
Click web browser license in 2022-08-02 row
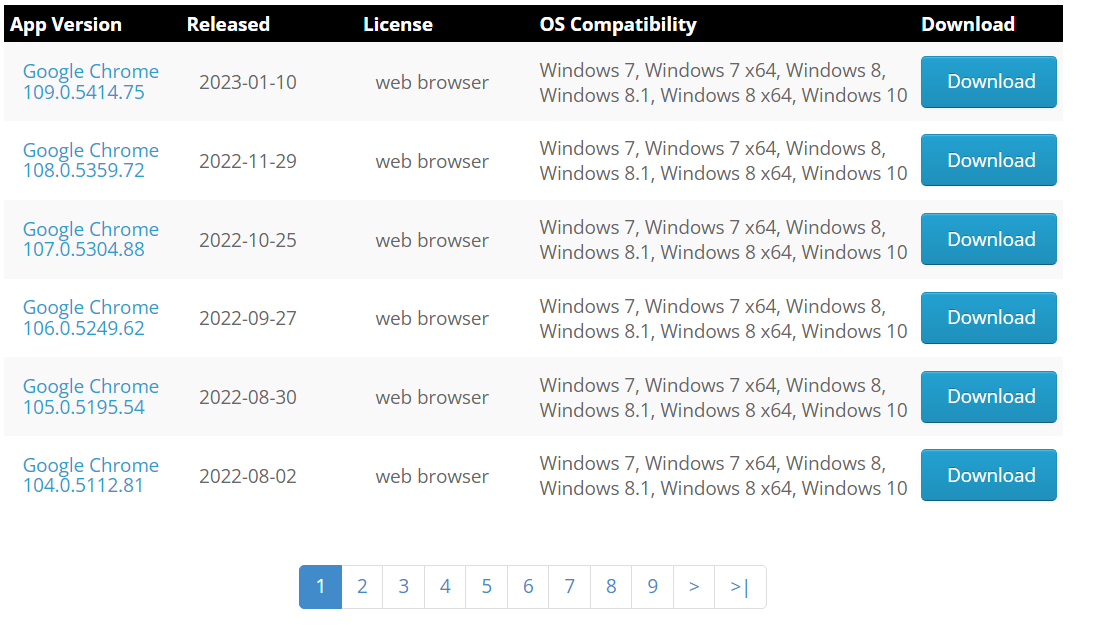432,476
